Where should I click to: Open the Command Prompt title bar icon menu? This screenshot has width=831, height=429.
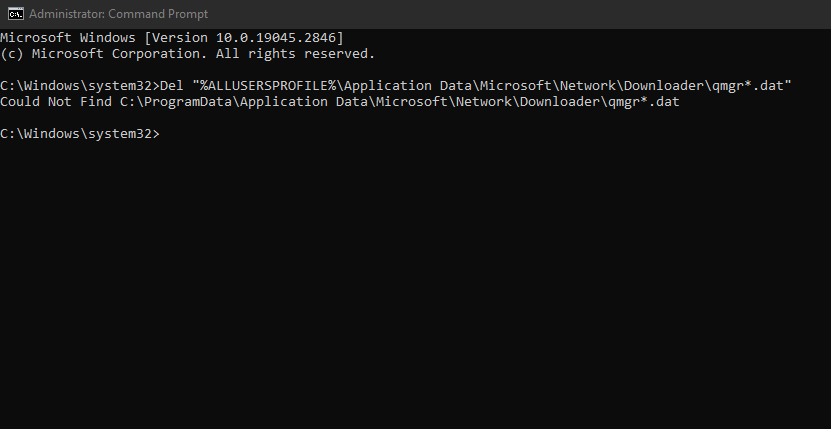click(14, 13)
